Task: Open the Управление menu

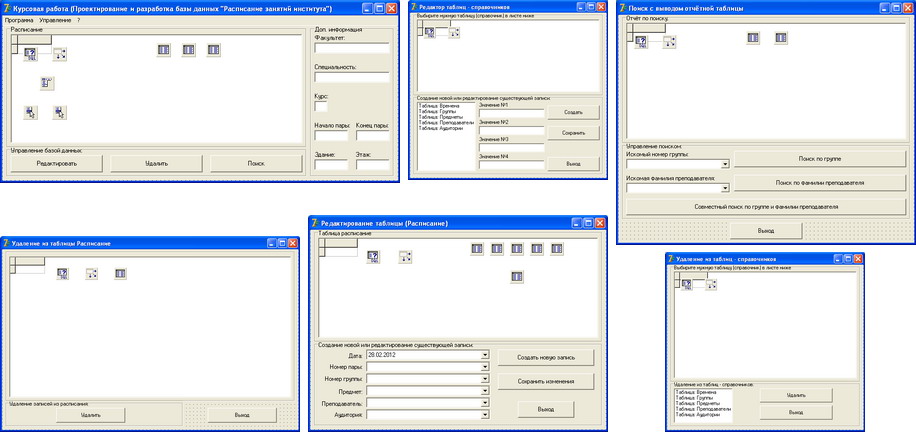Action: pyautogui.click(x=55, y=20)
